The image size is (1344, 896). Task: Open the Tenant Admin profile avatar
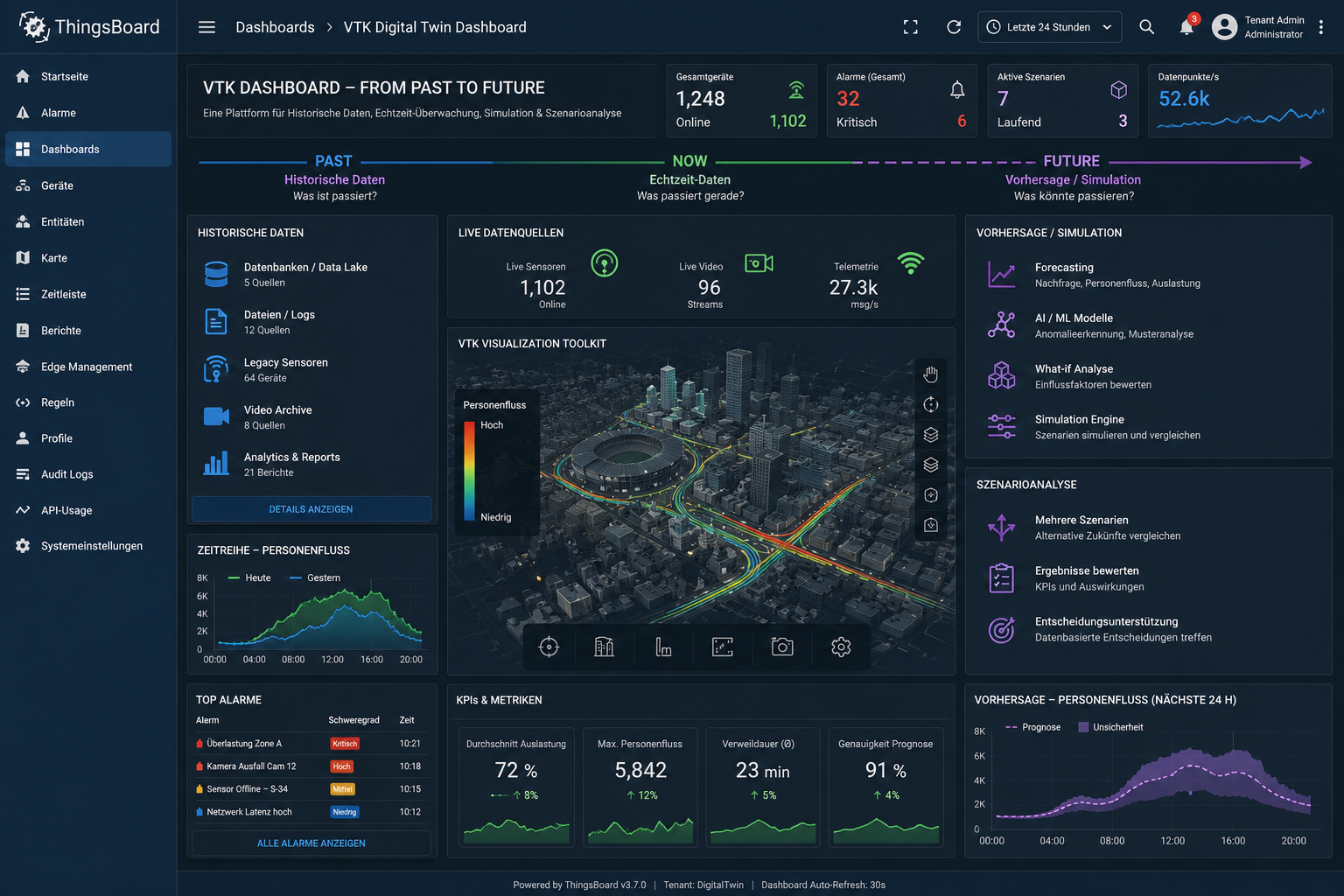coord(1225,27)
